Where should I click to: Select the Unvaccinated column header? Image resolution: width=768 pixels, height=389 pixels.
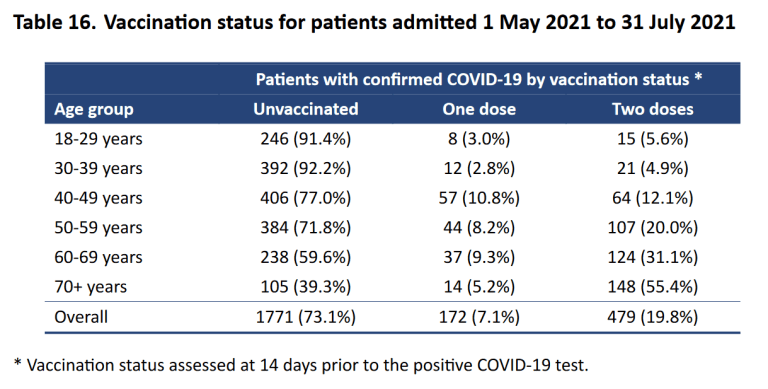click(x=306, y=109)
